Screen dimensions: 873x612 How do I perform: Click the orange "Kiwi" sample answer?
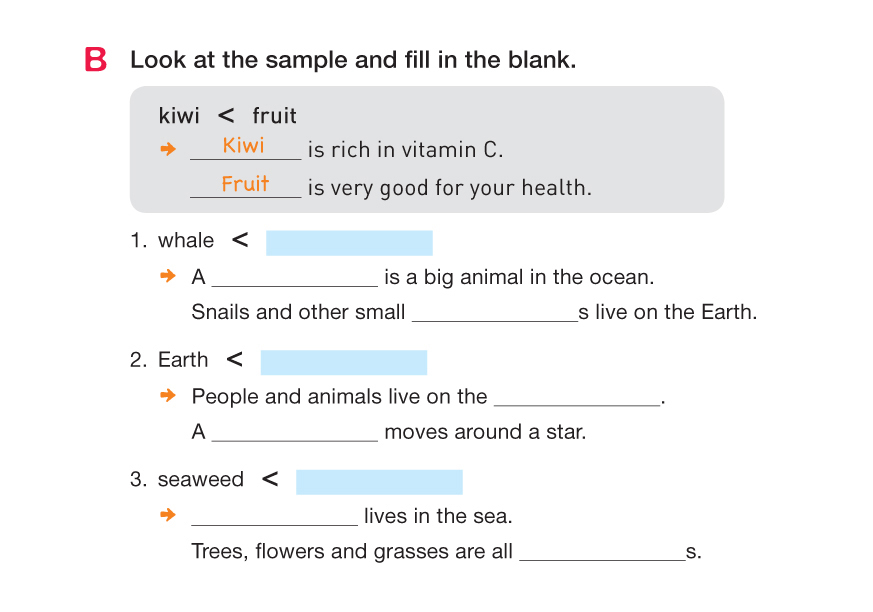(x=244, y=146)
